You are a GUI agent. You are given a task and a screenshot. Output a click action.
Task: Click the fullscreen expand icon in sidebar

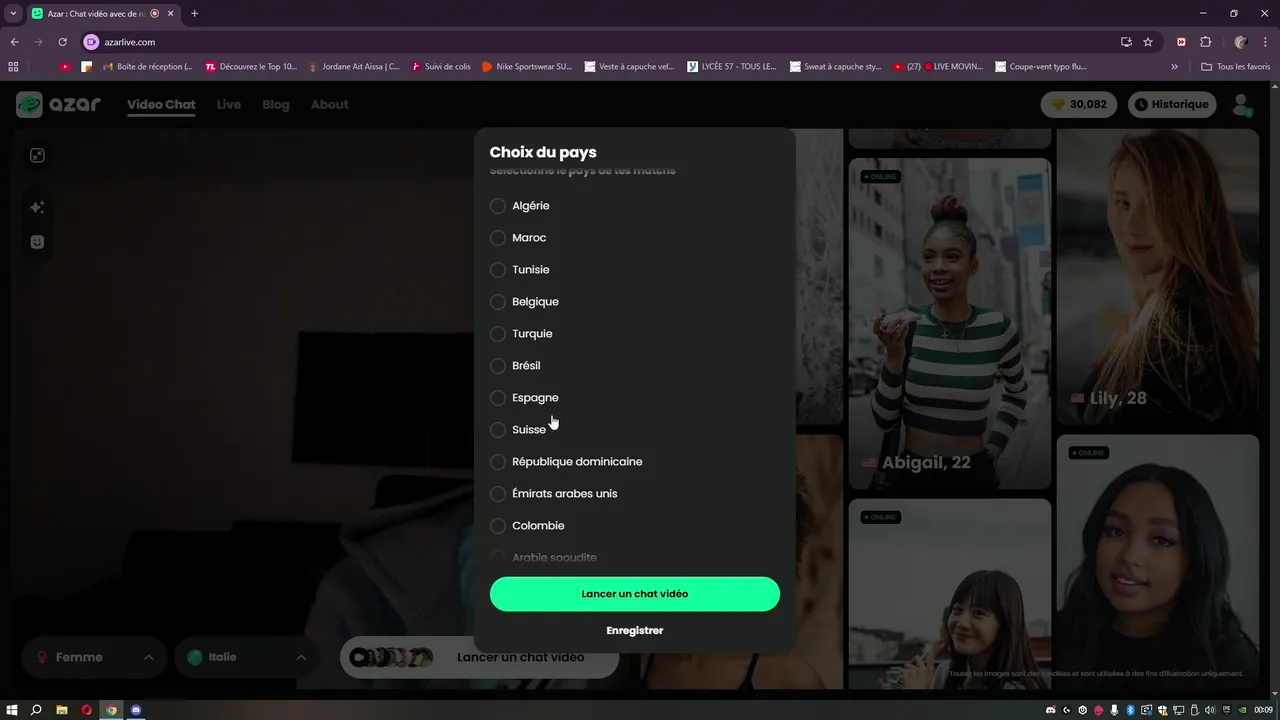point(37,155)
